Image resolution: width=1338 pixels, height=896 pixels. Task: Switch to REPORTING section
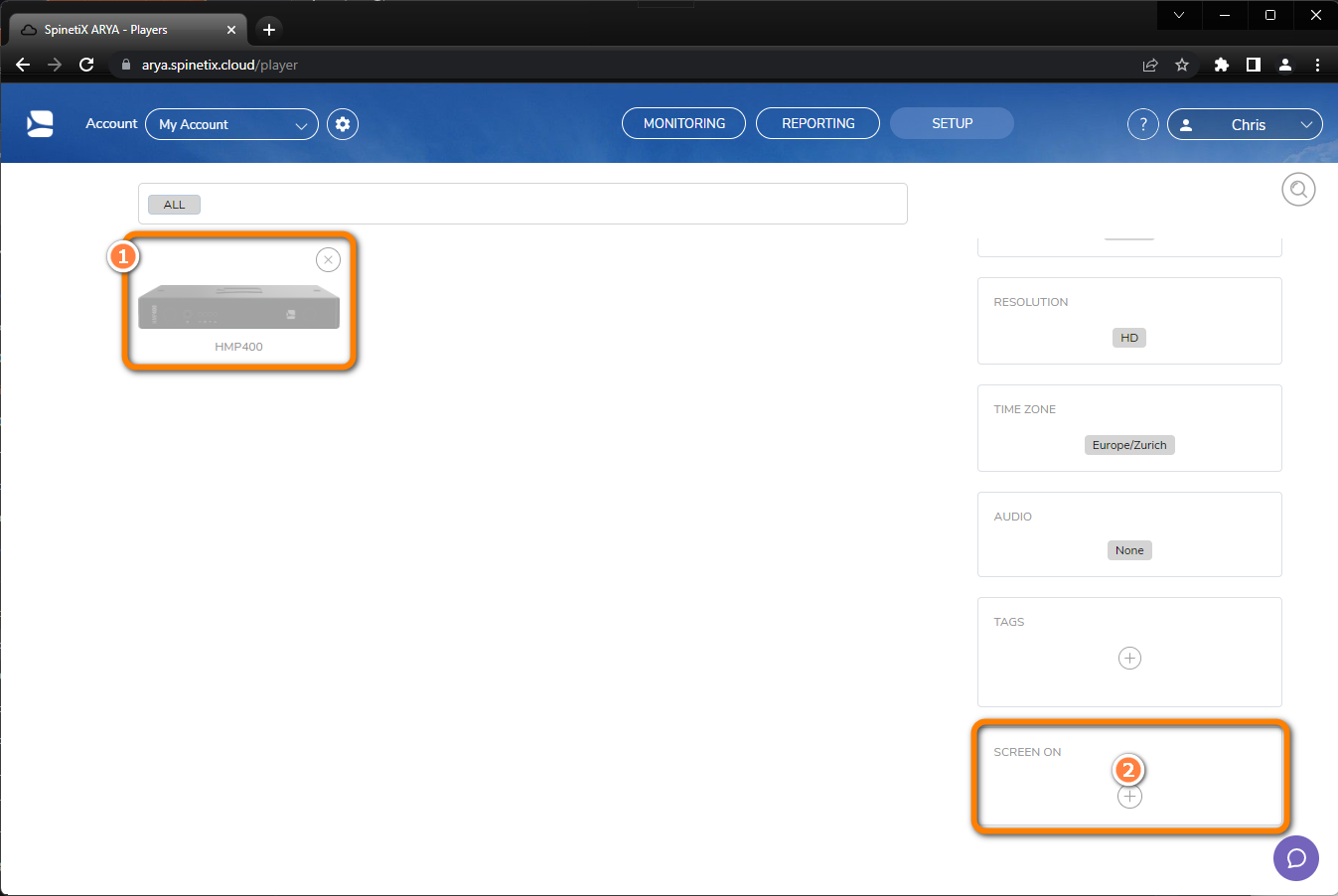tap(818, 123)
